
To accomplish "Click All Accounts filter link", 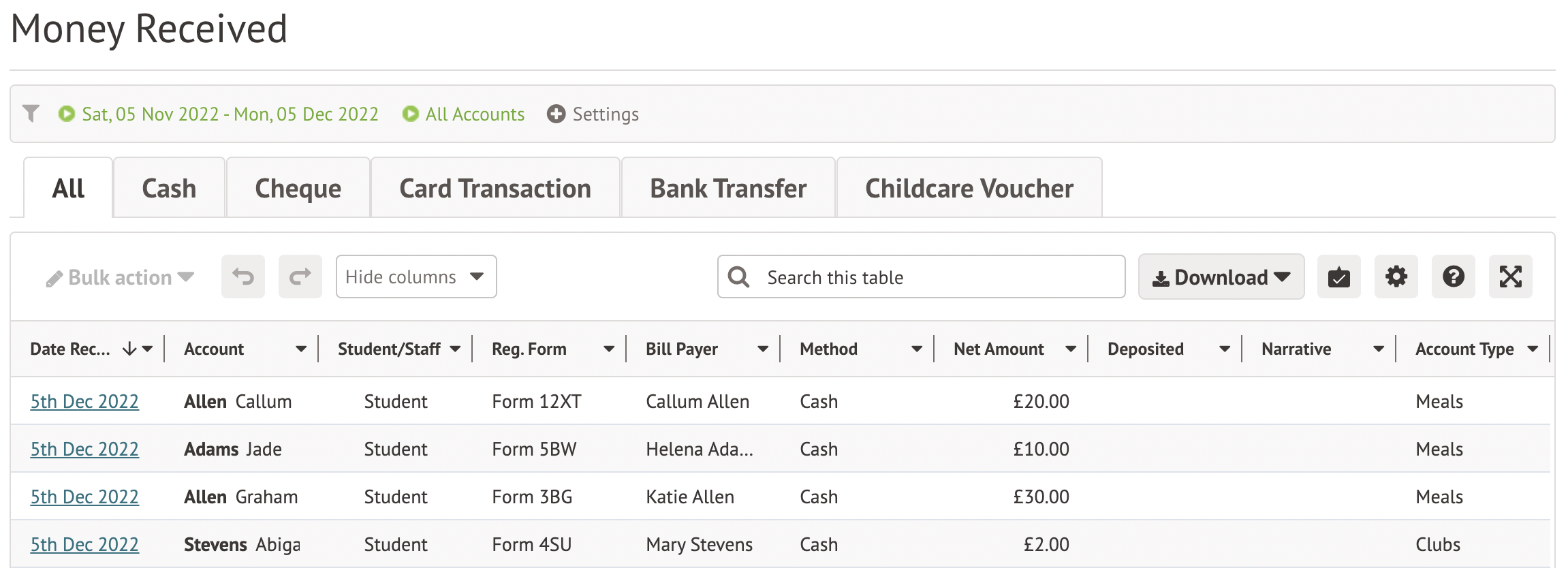I will (475, 114).
